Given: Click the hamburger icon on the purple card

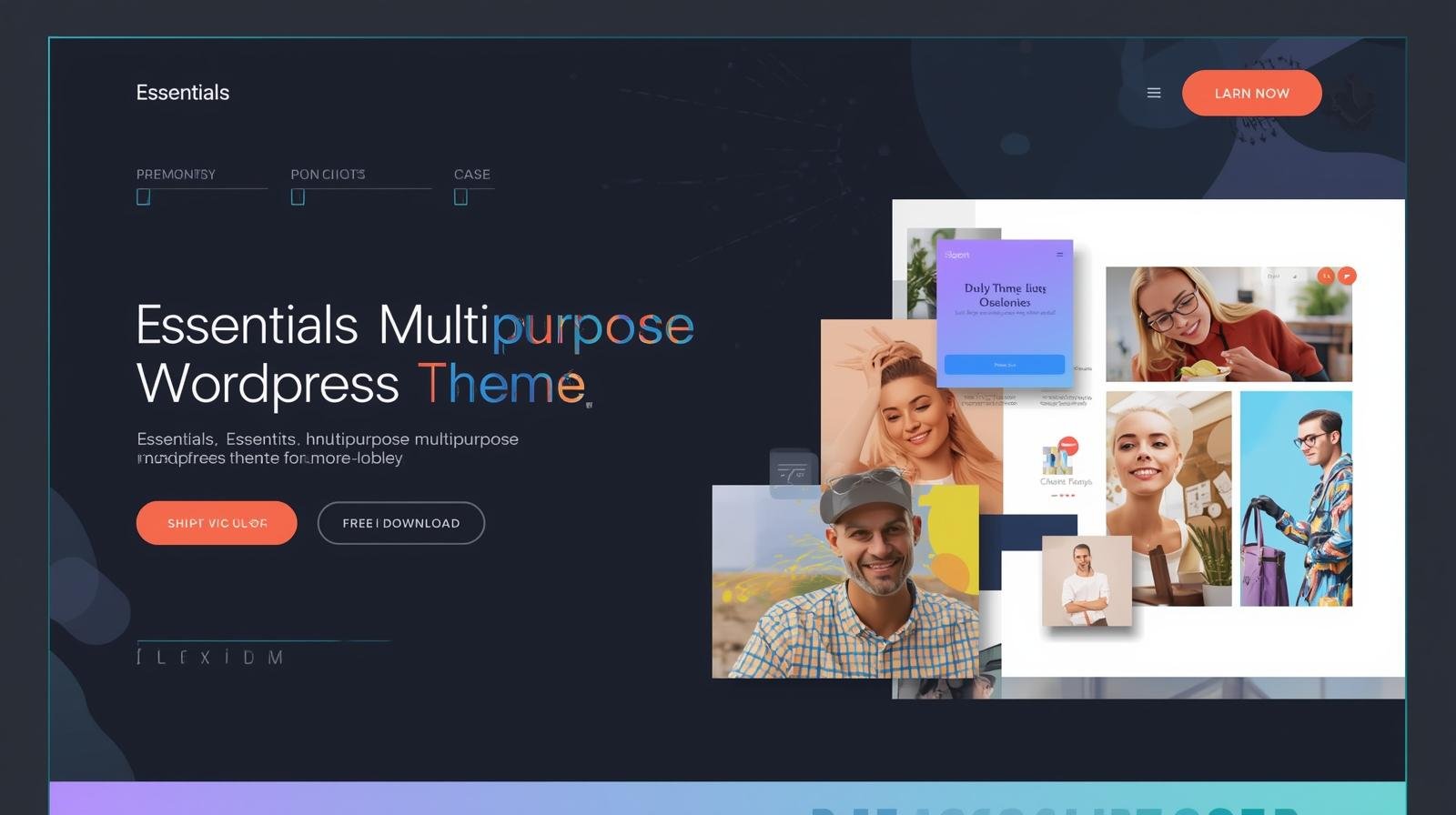Looking at the screenshot, I should click(x=1059, y=255).
